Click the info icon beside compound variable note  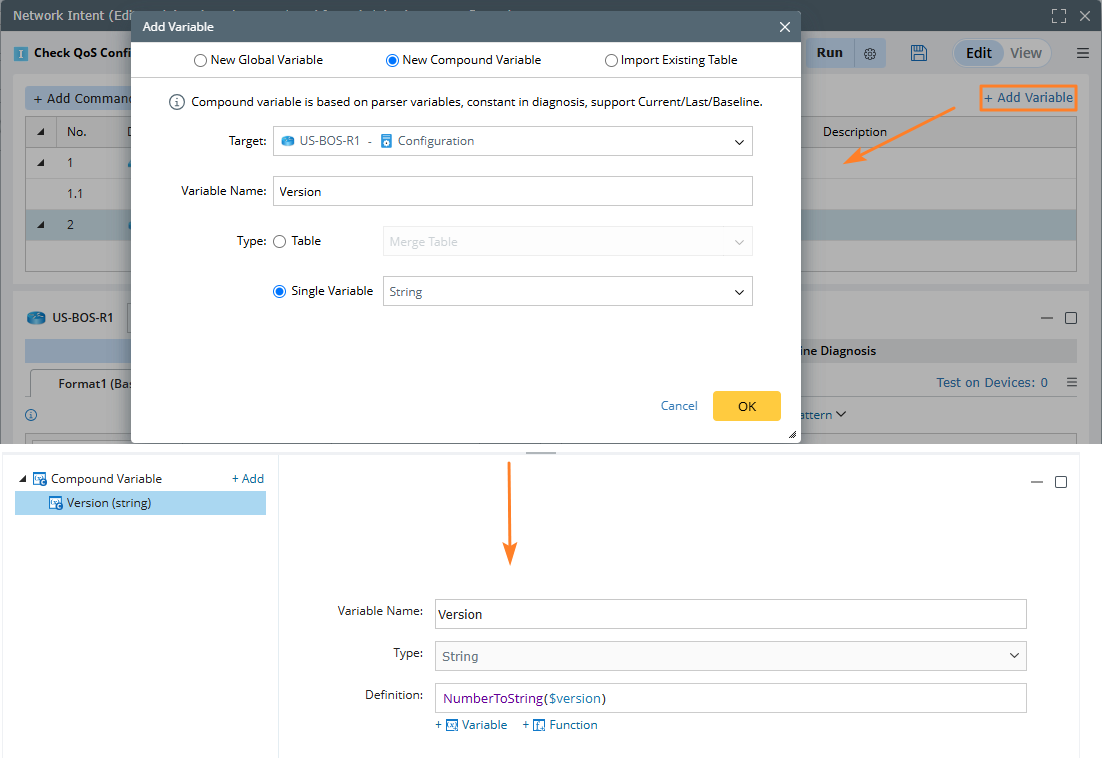(177, 102)
